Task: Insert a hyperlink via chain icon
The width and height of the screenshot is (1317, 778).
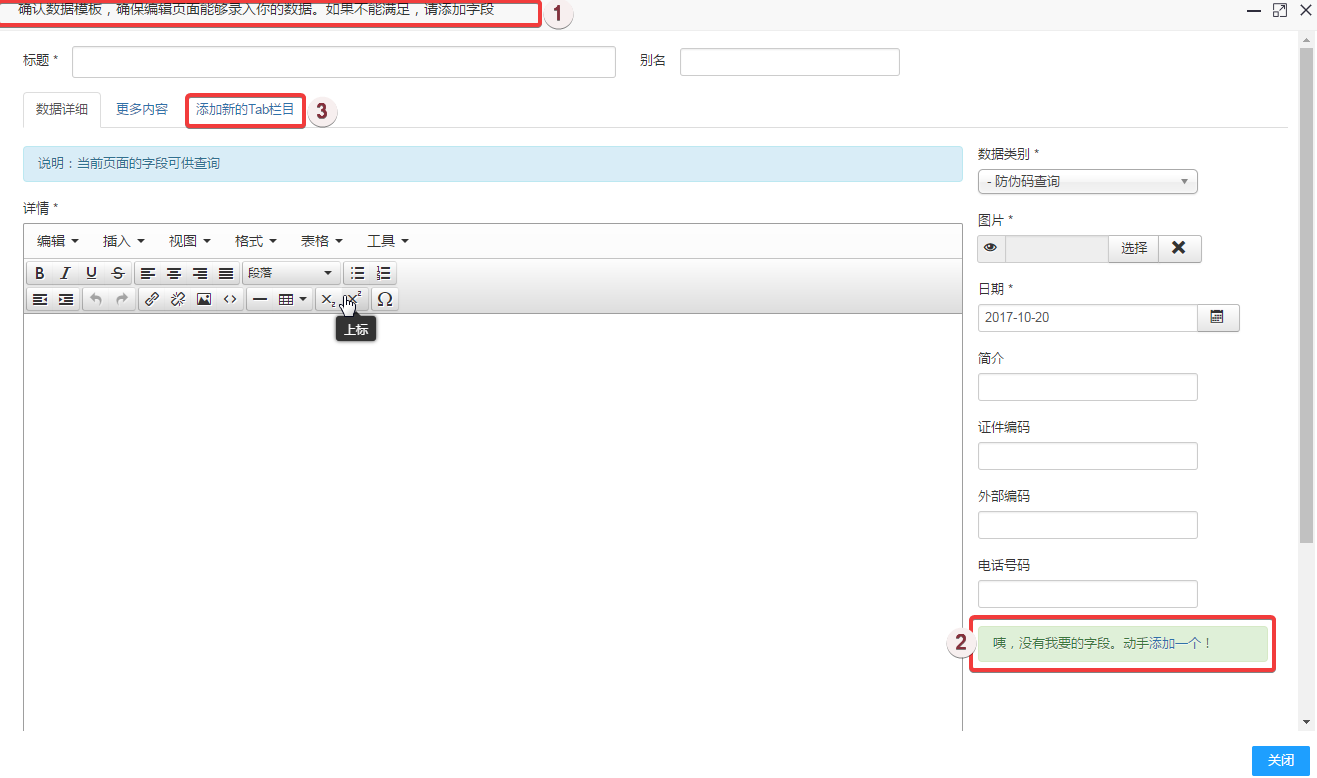Action: click(152, 299)
